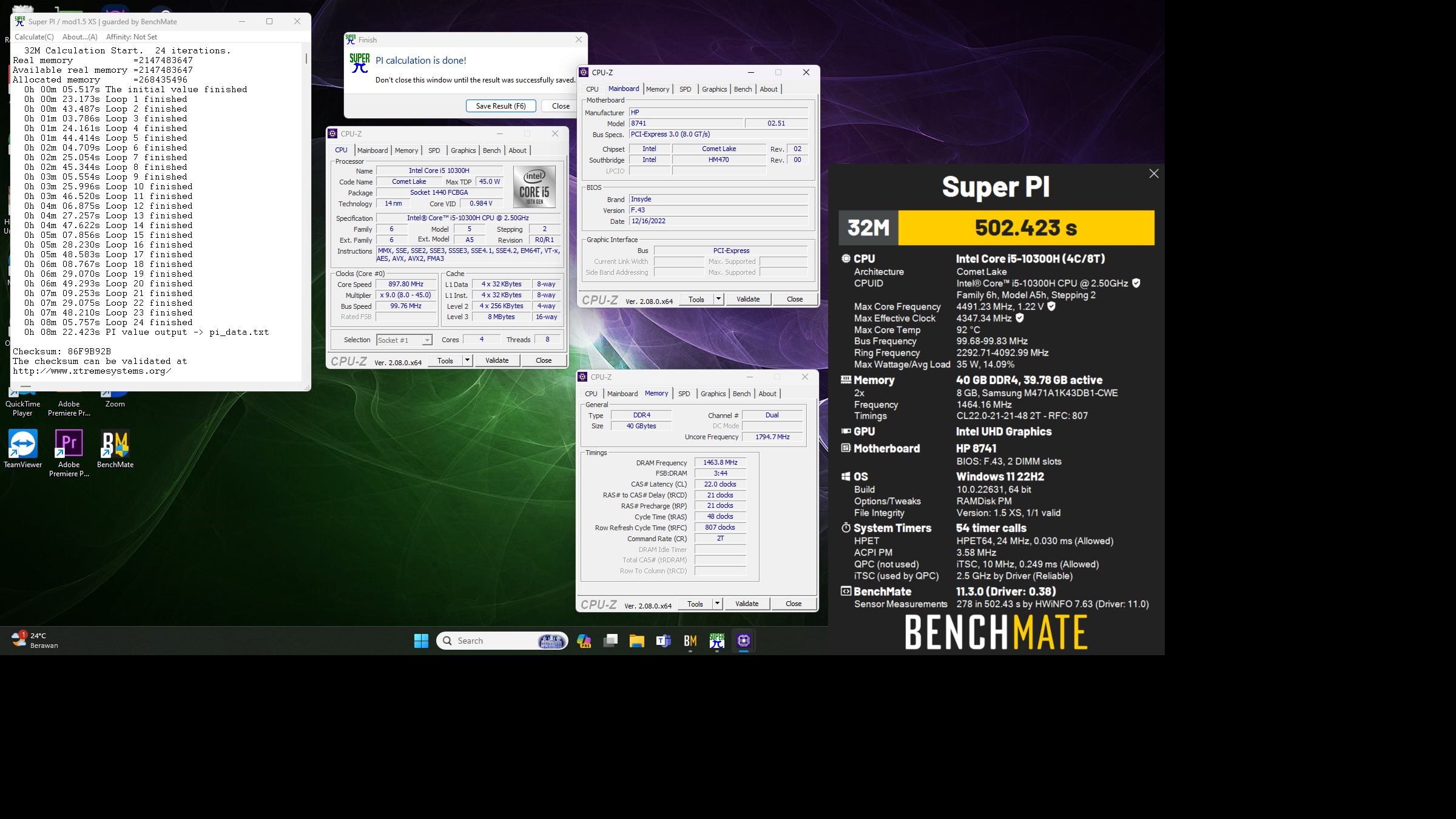Open the Calculate(C) menu in Super PI
Image resolution: width=1456 pixels, height=819 pixels.
pyautogui.click(x=34, y=37)
